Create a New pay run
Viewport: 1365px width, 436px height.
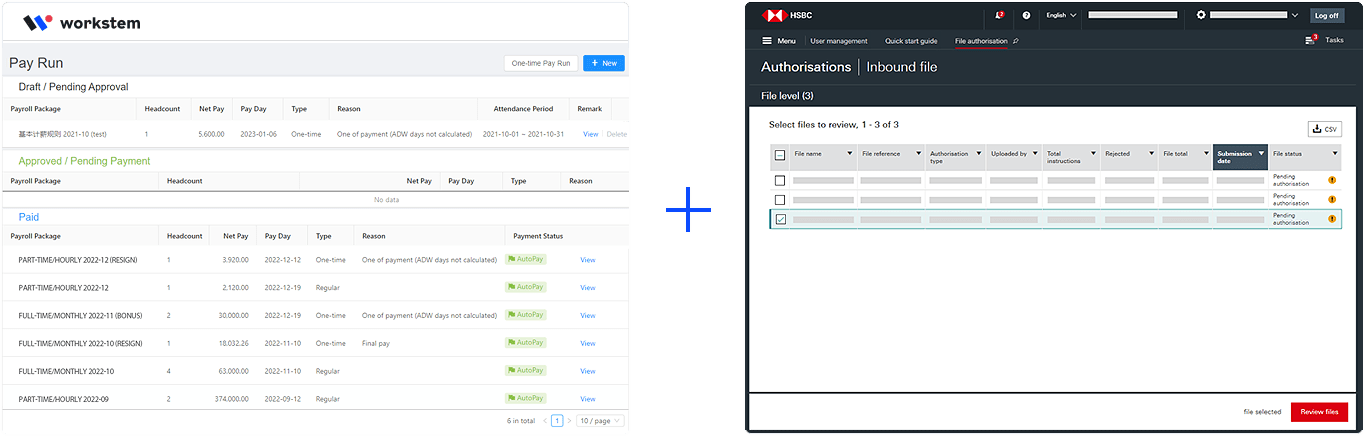point(604,63)
